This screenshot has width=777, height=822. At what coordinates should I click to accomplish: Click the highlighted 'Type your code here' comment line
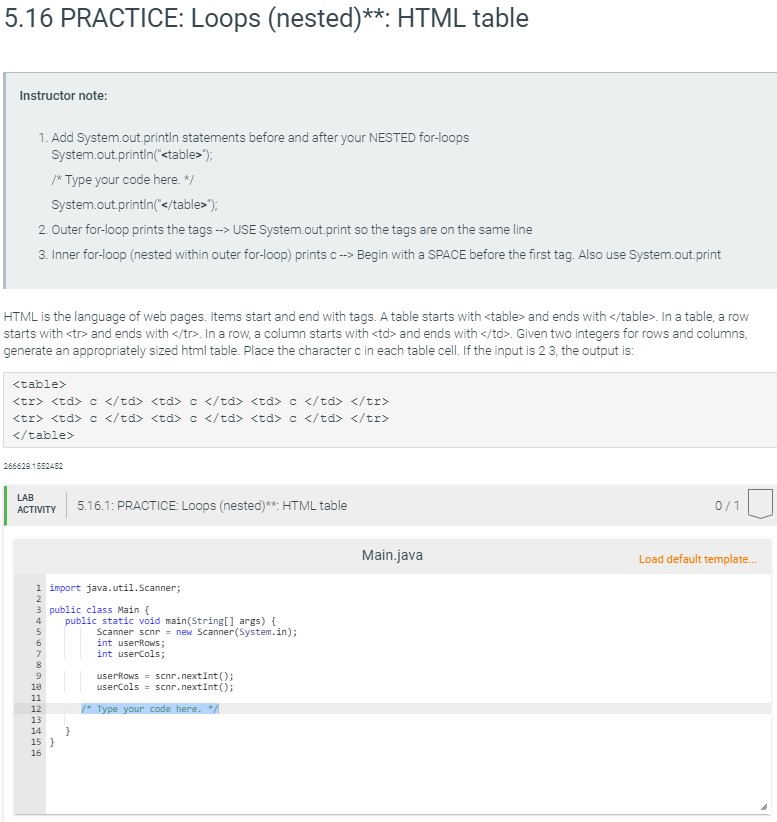click(x=150, y=709)
